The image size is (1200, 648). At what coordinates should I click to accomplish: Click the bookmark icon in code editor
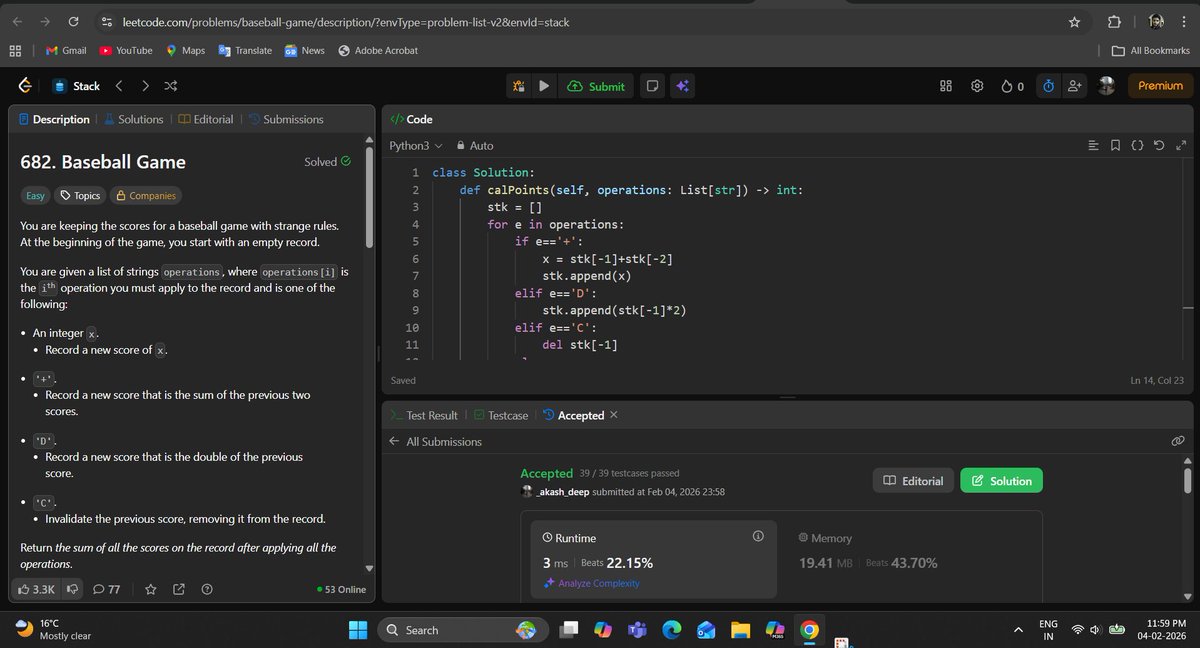[x=1115, y=146]
